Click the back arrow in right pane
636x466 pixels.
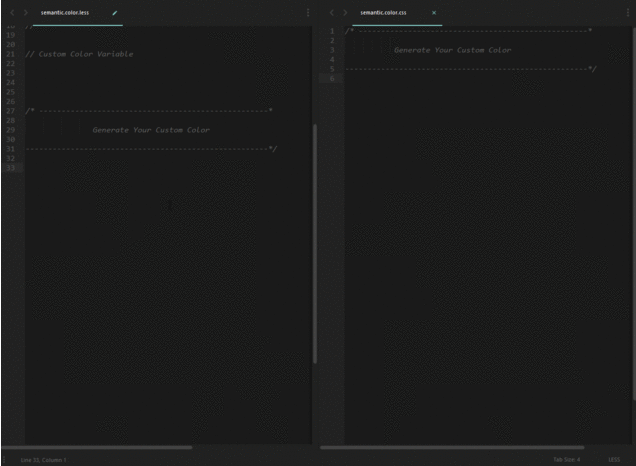(332, 13)
